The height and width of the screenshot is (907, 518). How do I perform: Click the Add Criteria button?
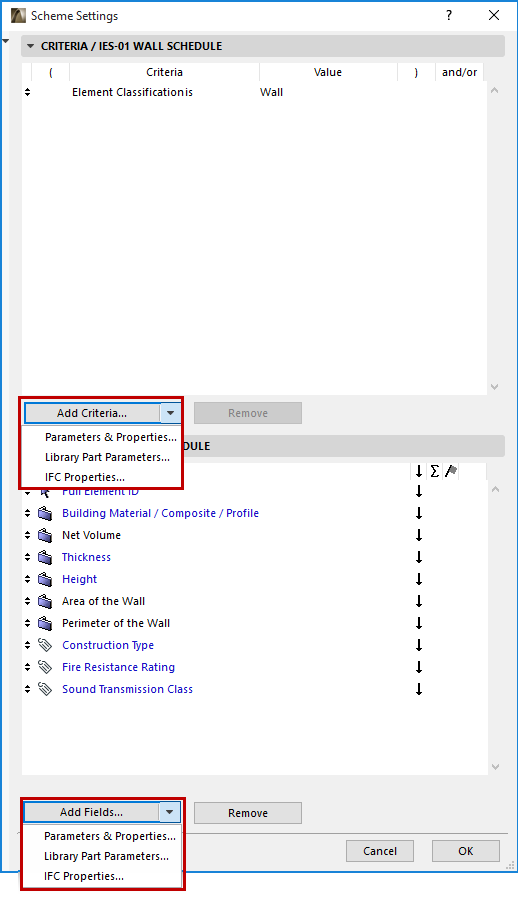pos(92,413)
